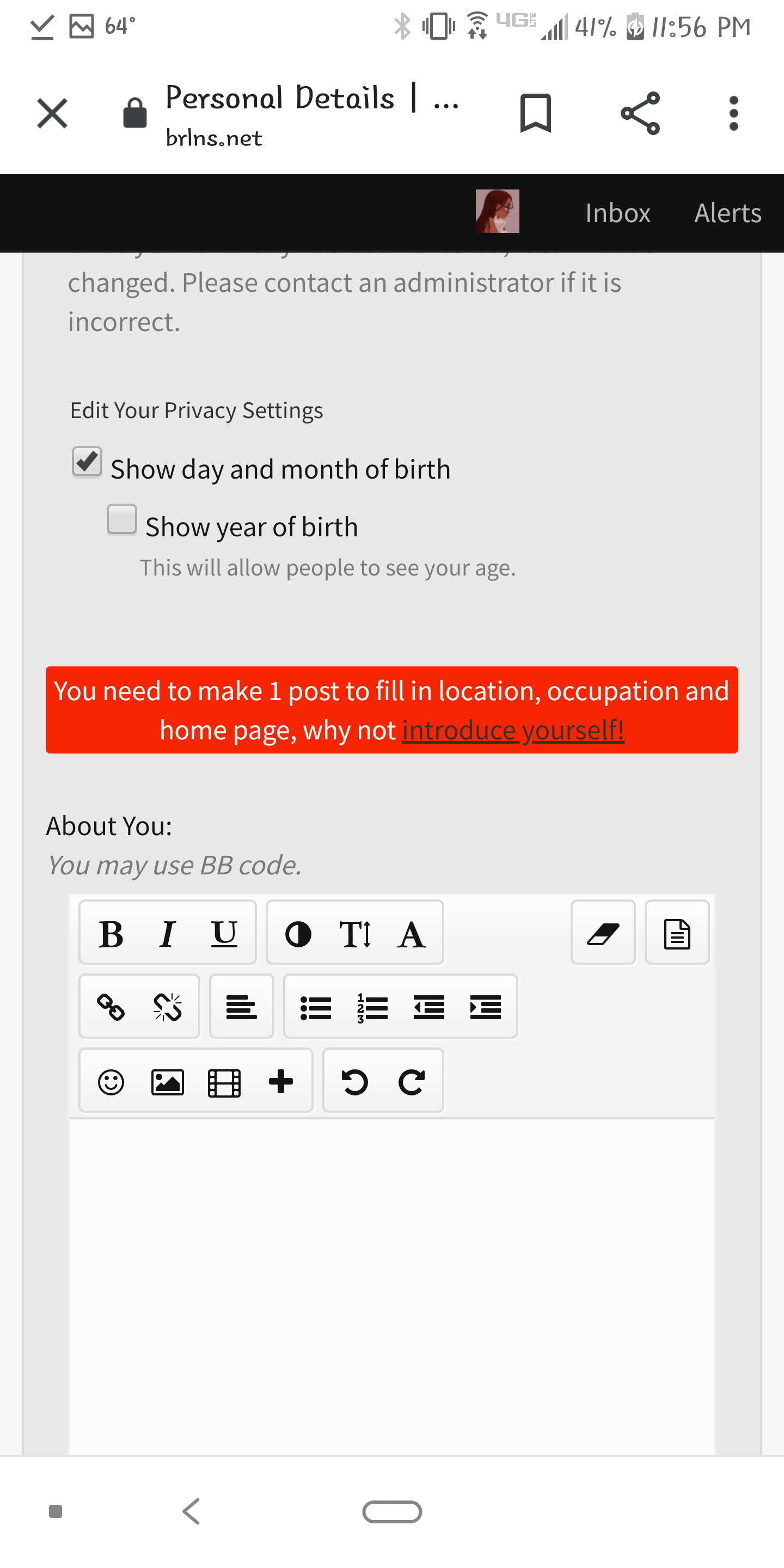Screen dimensions: 784x1568
Task: Insert a link with chain icon
Action: pos(111,1007)
